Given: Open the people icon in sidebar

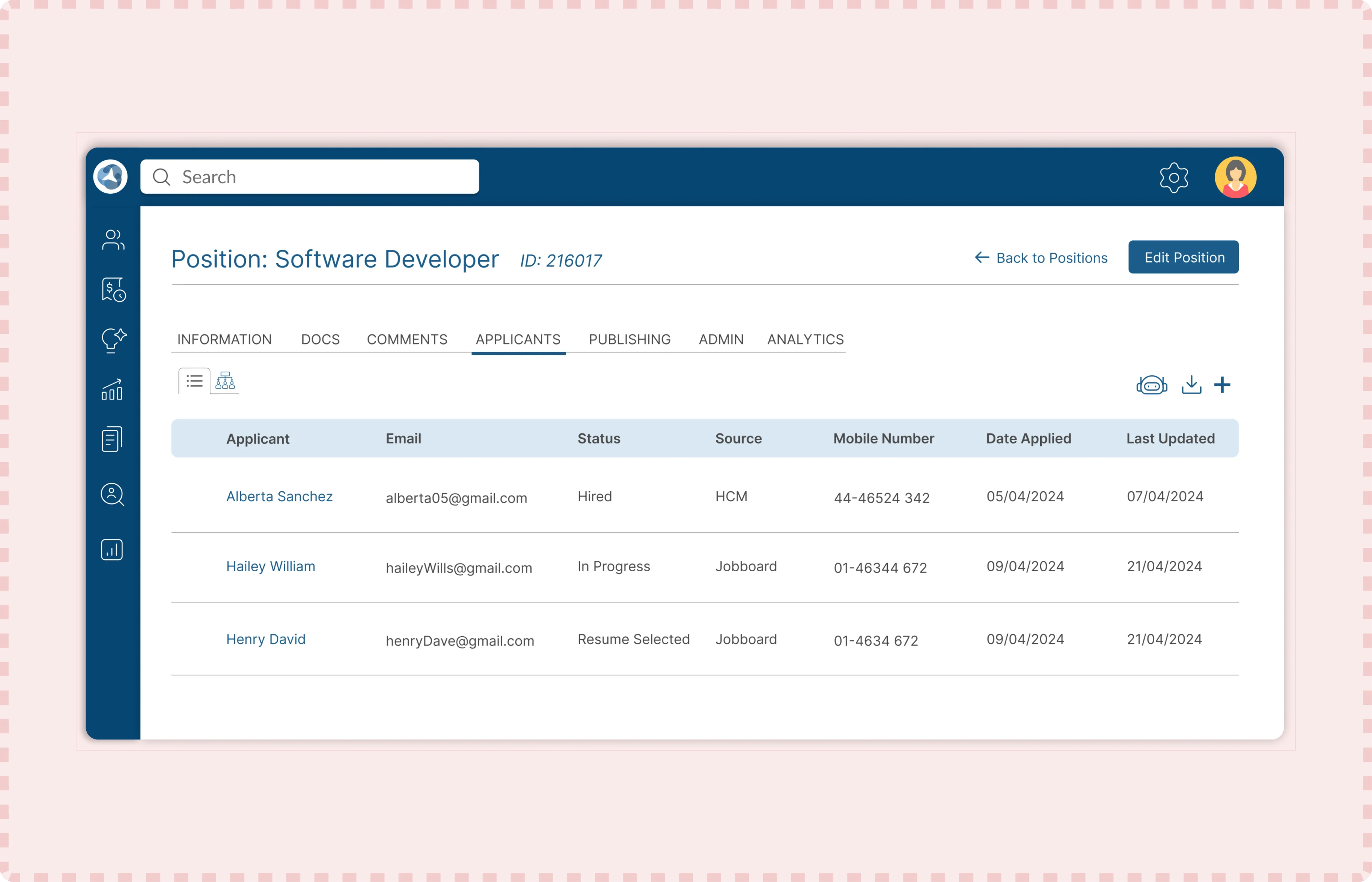Looking at the screenshot, I should pos(113,240).
